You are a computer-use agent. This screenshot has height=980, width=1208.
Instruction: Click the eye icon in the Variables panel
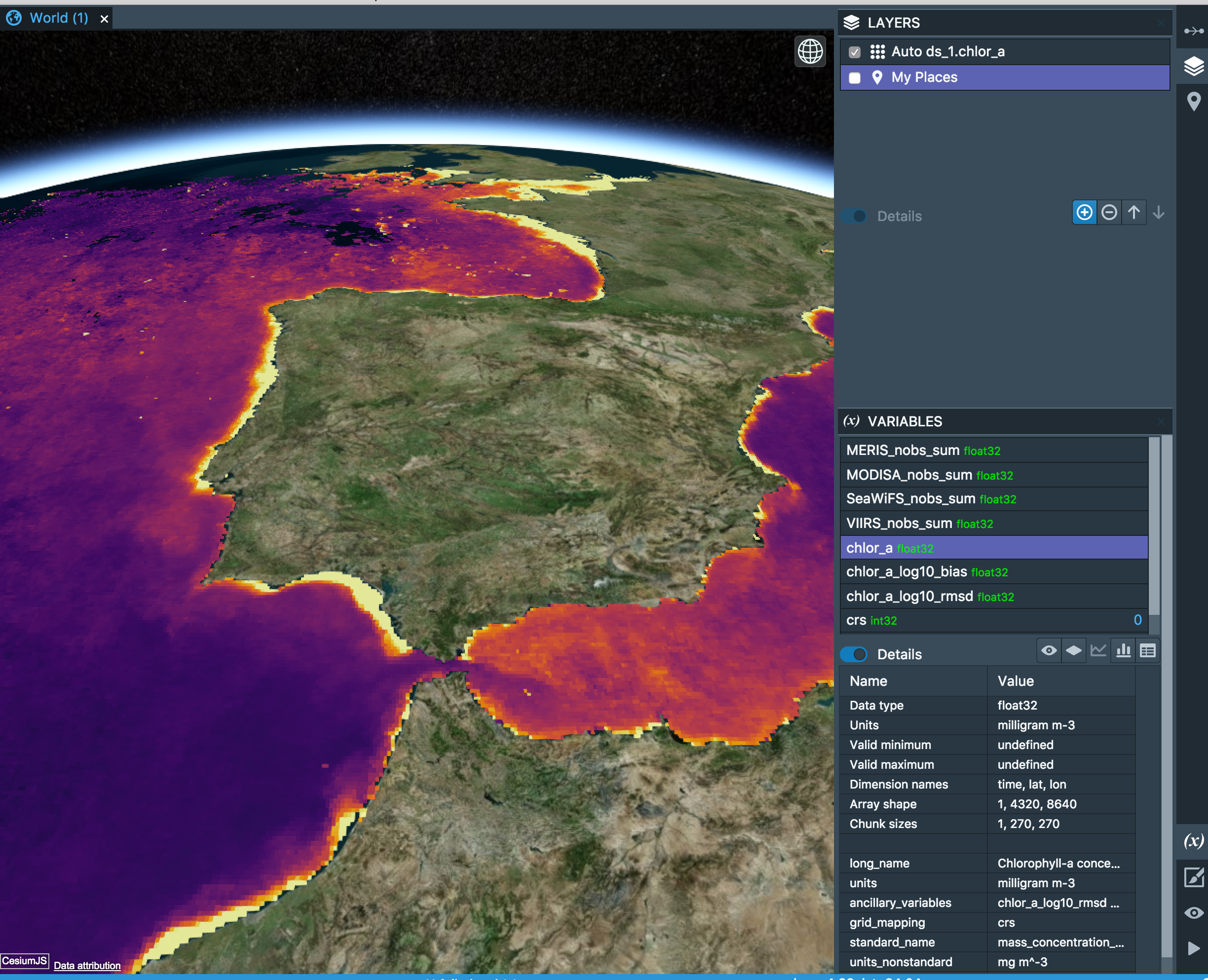tap(1049, 650)
